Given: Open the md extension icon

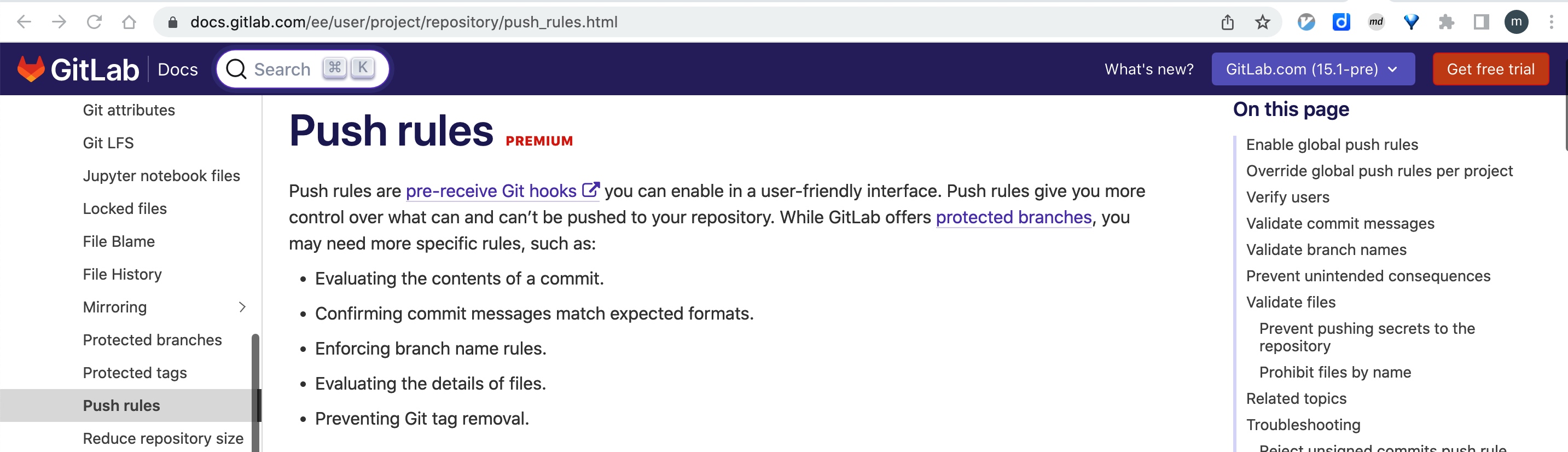Looking at the screenshot, I should coord(1375,22).
